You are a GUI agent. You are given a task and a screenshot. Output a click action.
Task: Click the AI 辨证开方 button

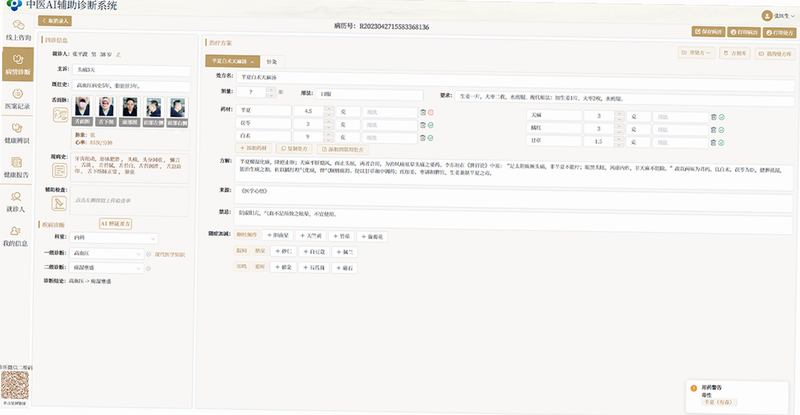pos(116,224)
